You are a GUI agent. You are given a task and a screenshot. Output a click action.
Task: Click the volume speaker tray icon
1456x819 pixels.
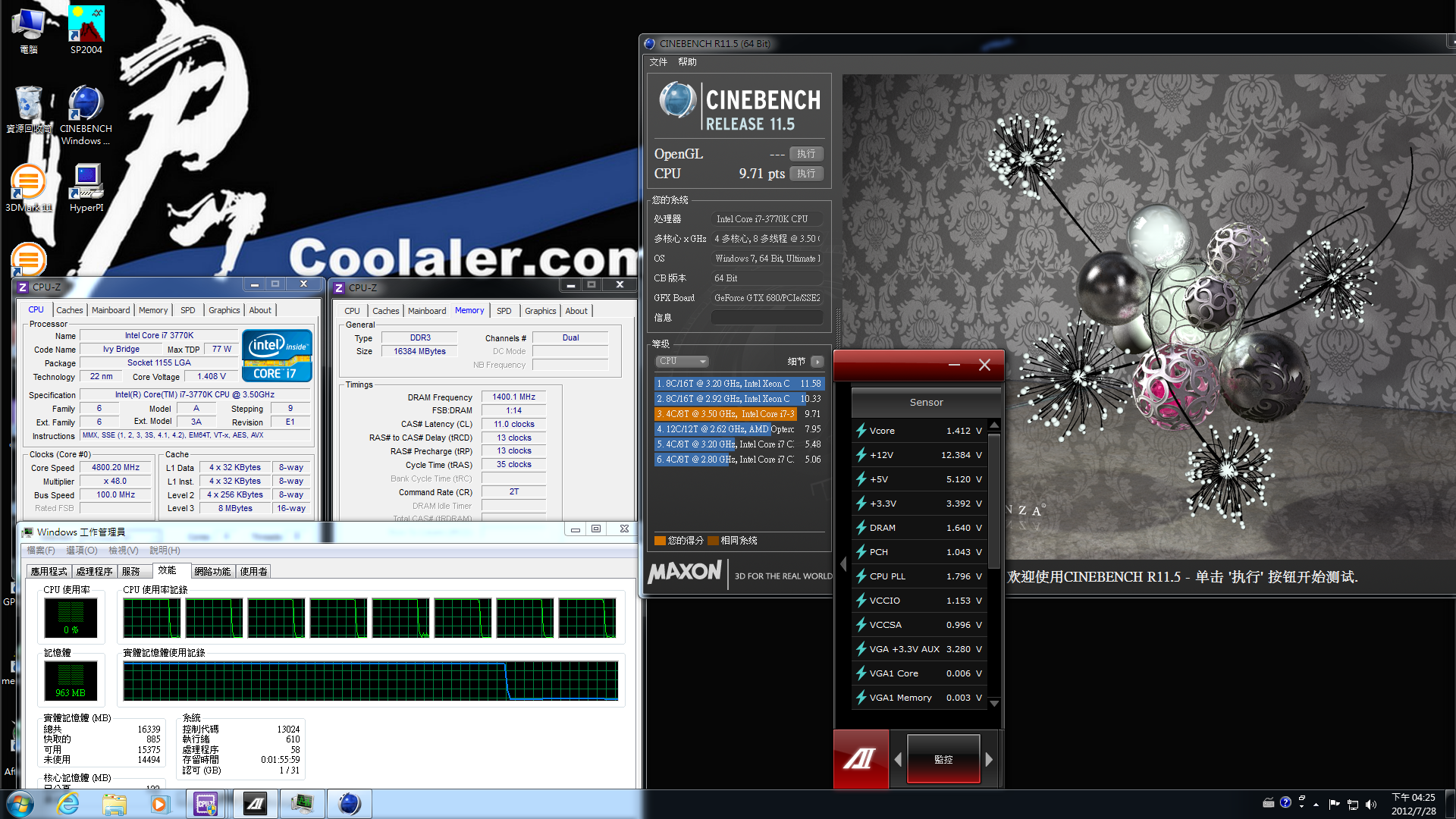point(1371,804)
